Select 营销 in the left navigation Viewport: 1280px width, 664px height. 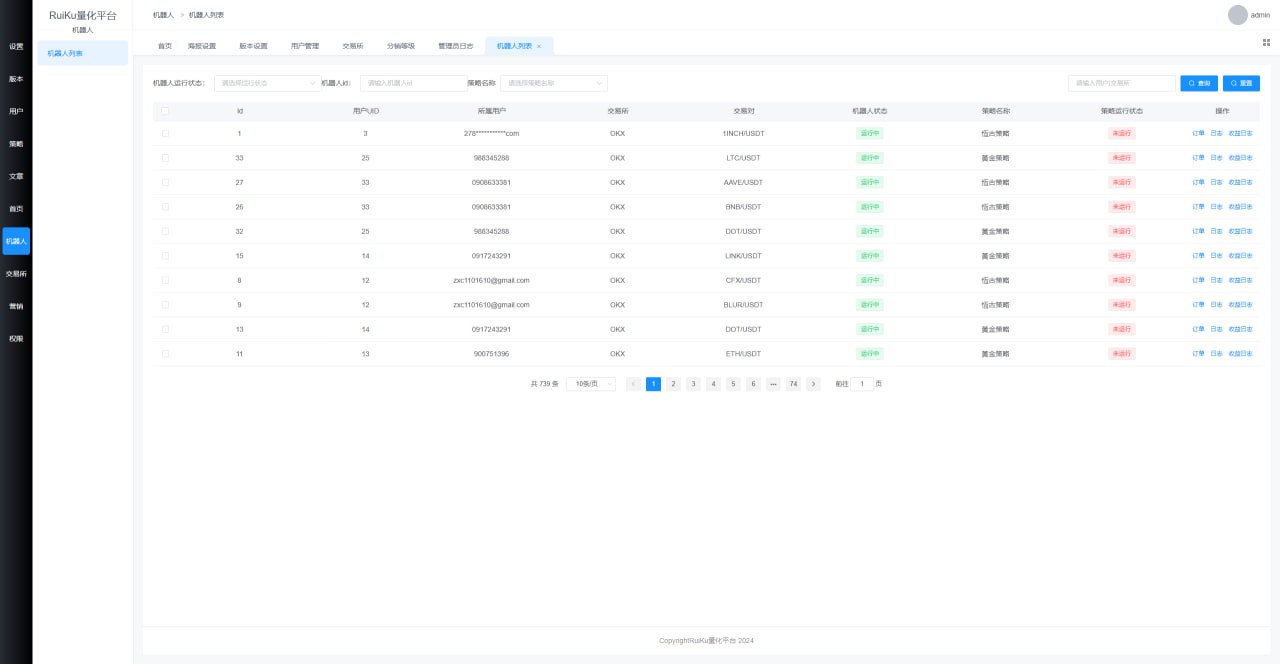pos(15,305)
